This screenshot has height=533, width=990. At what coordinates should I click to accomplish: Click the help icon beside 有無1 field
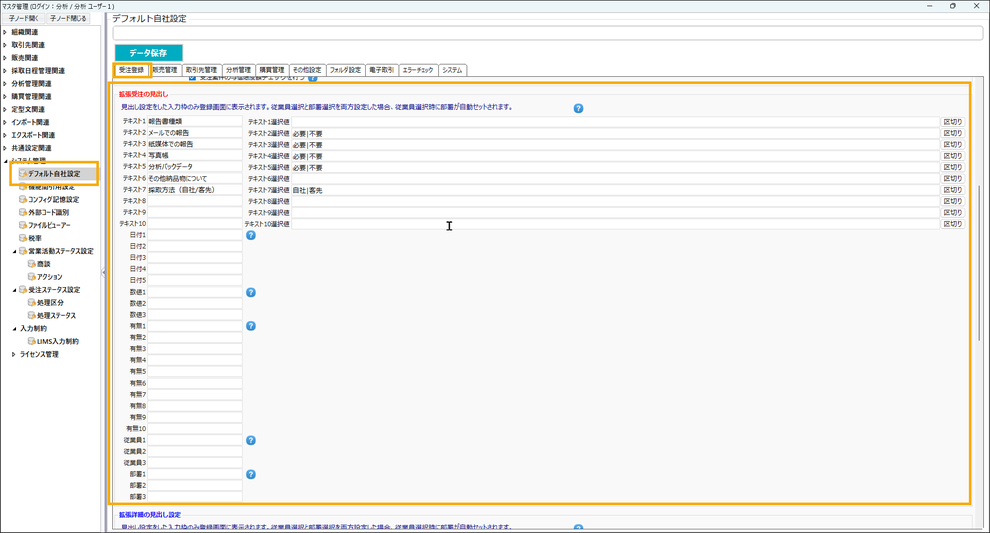251,326
